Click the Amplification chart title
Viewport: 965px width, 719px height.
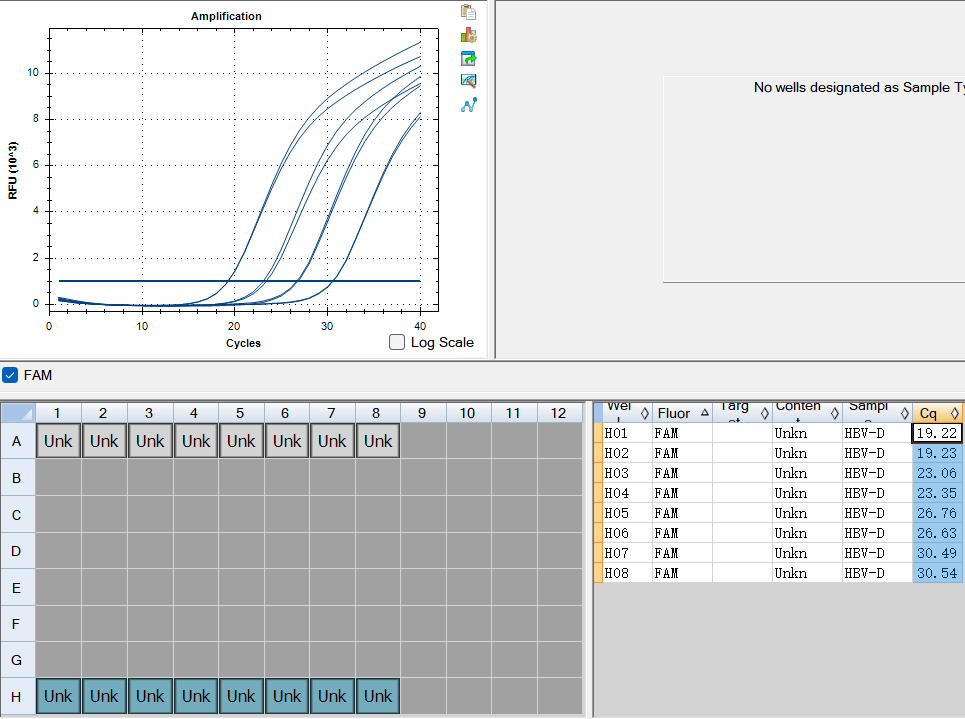click(226, 16)
